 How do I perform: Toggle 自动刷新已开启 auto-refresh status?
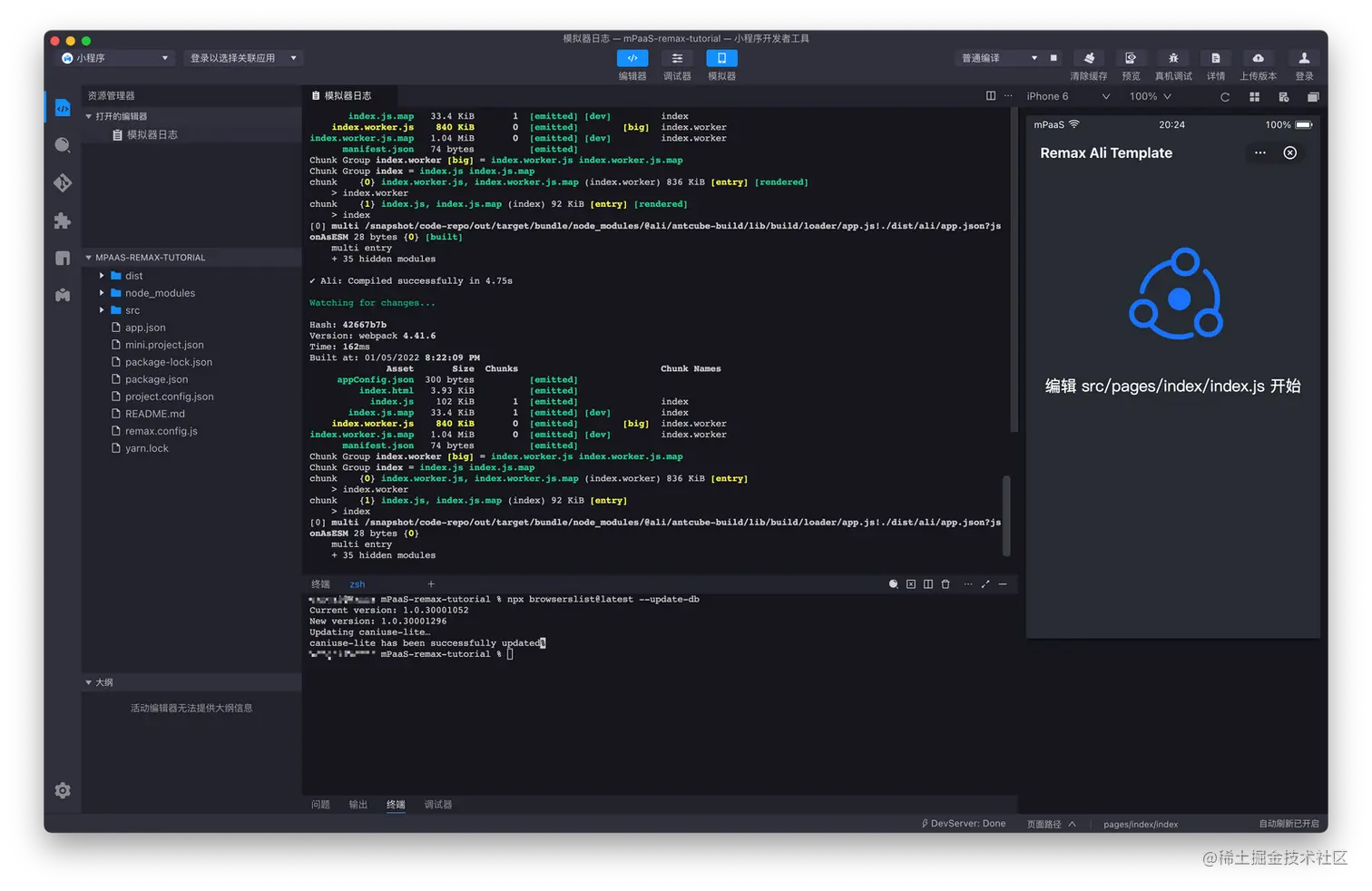tap(1289, 824)
